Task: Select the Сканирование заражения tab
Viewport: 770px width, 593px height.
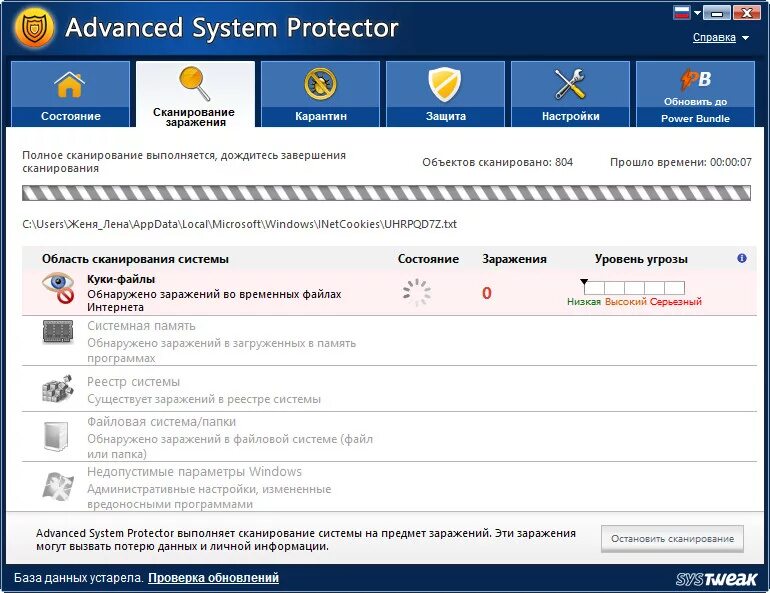Action: (195, 94)
